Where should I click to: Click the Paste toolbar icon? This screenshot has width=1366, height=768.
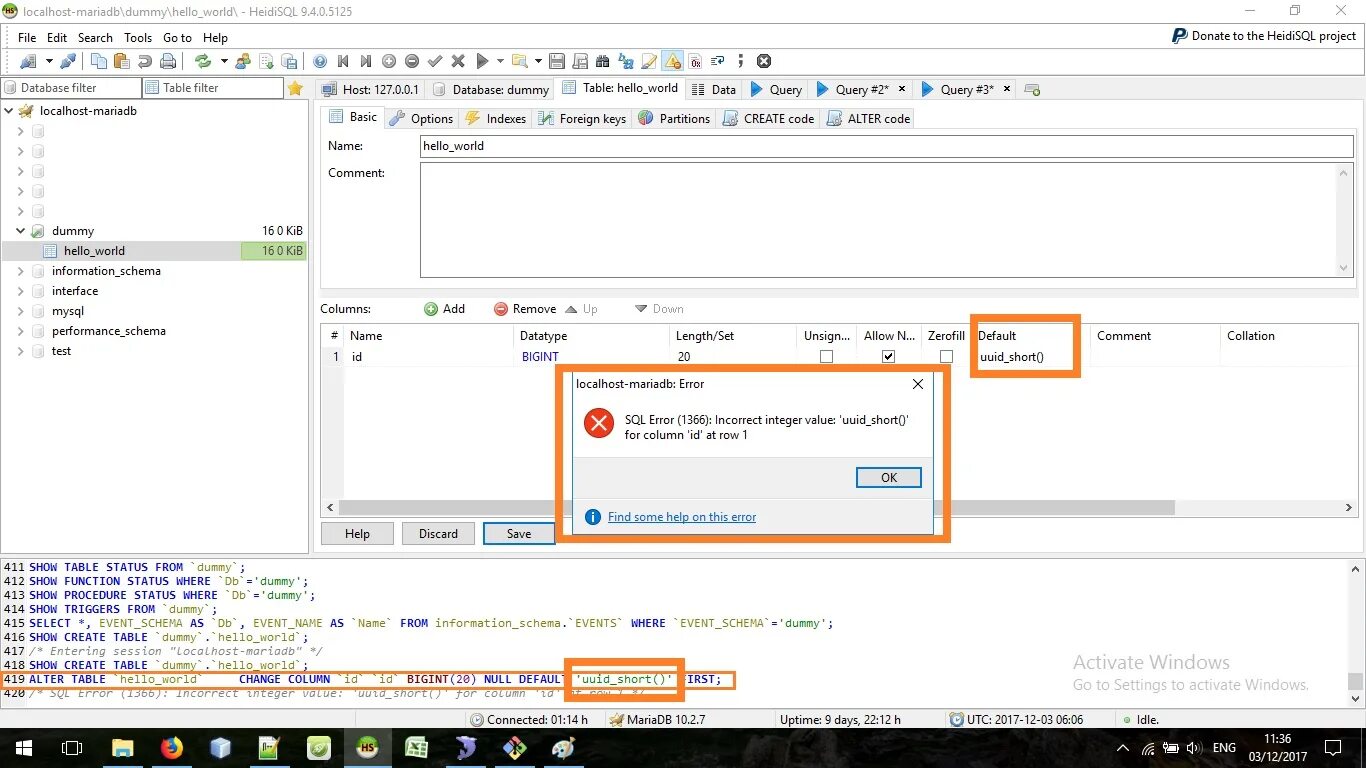[x=122, y=61]
